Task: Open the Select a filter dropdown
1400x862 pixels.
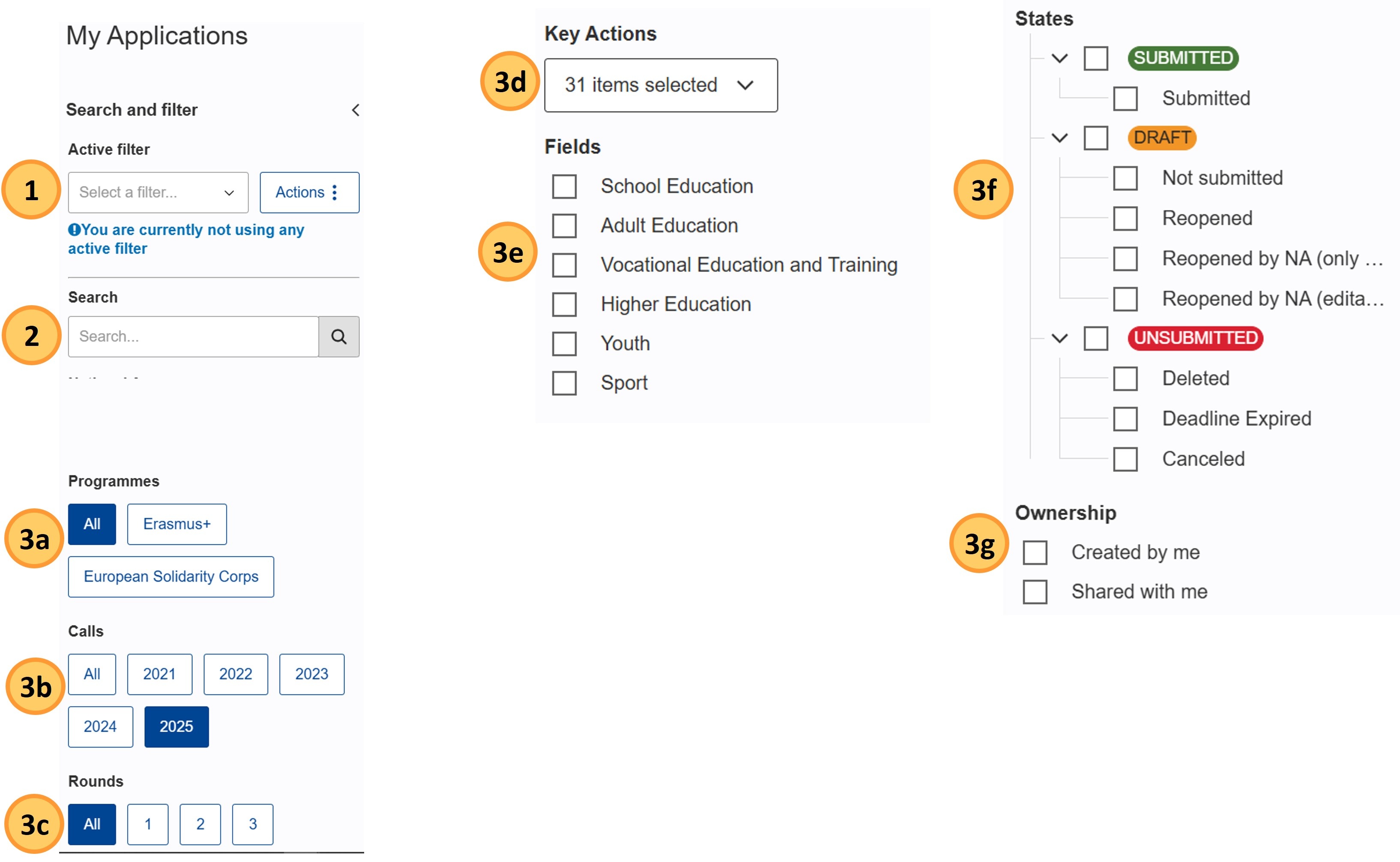Action: tap(159, 193)
